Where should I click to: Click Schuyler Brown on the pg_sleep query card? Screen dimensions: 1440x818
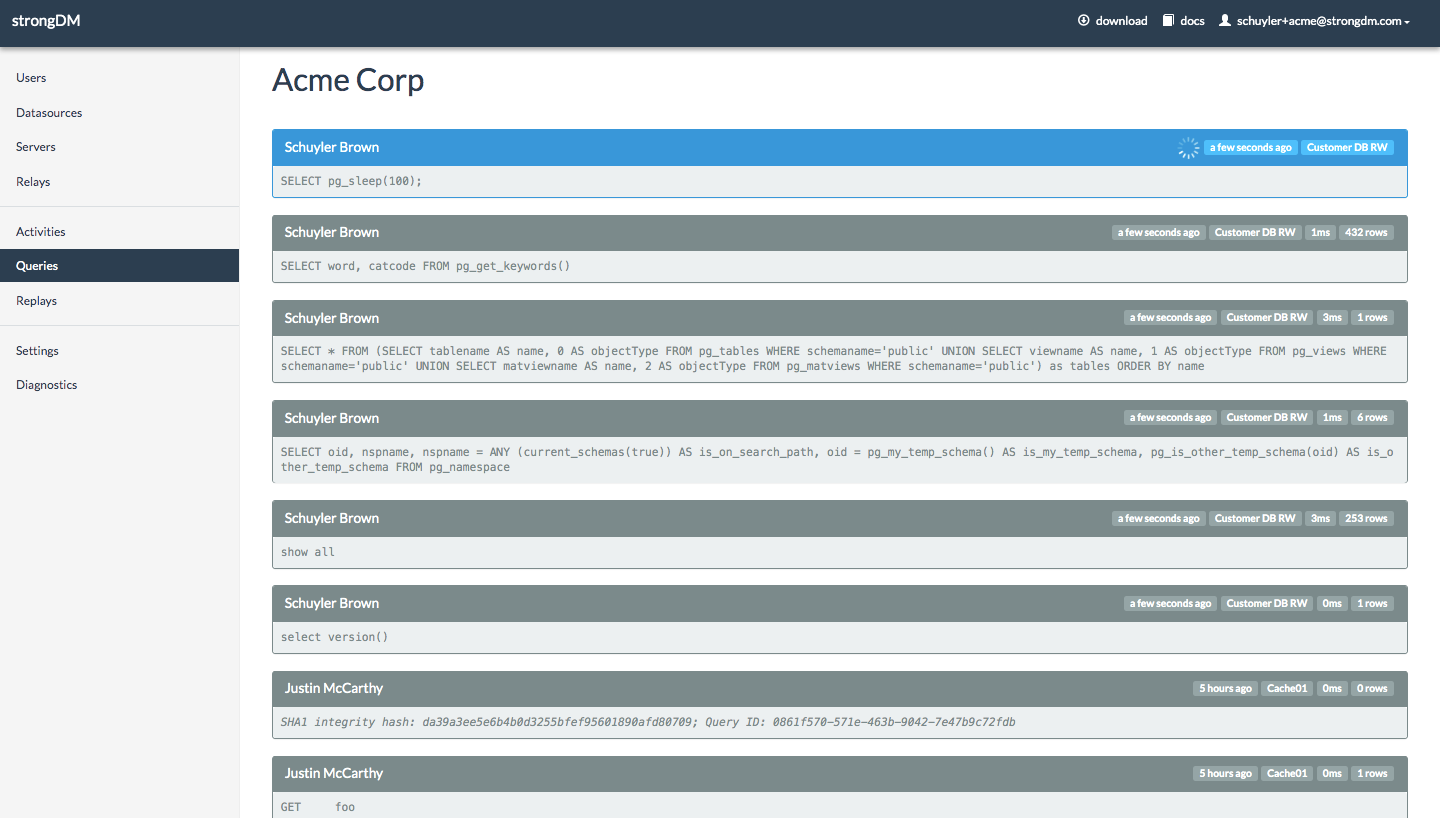[x=332, y=147]
